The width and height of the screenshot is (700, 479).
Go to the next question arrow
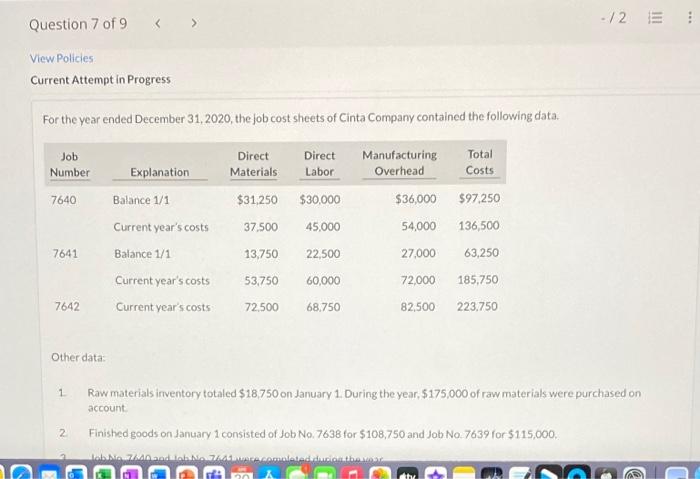[193, 23]
